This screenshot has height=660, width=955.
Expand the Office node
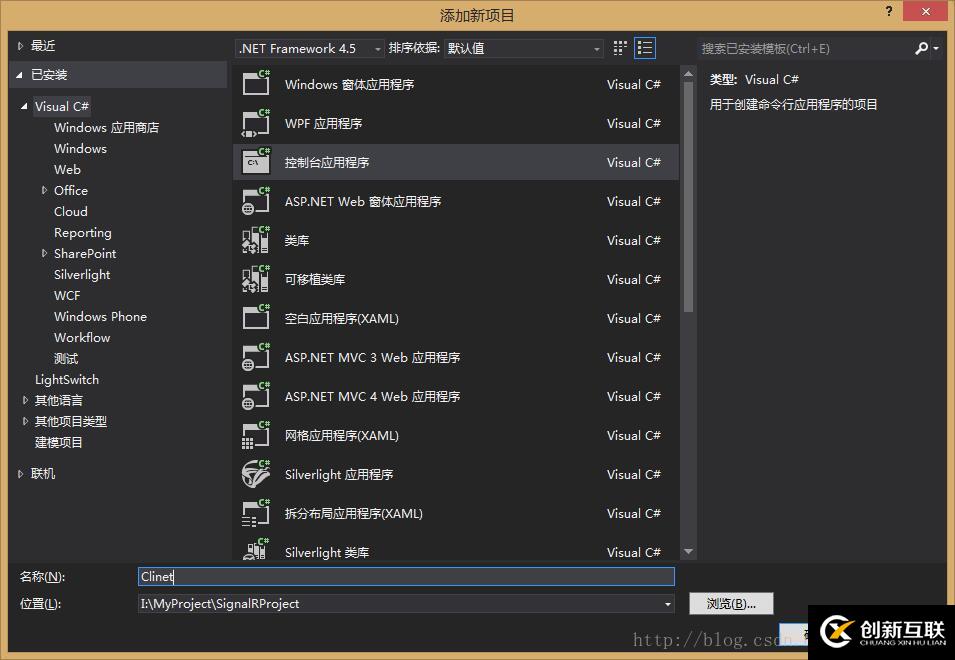[44, 191]
